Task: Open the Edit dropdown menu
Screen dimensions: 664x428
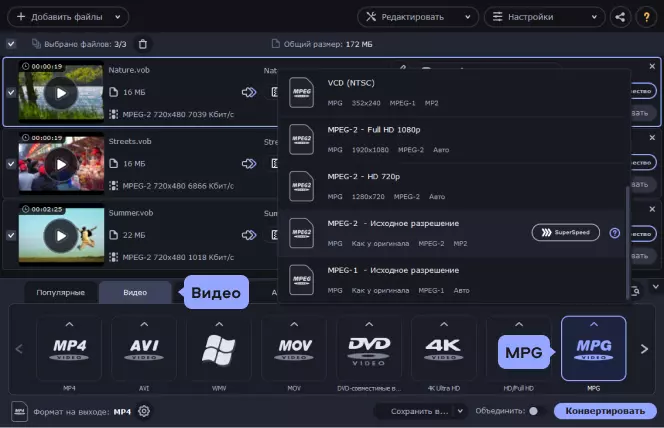Action: pyautogui.click(x=418, y=17)
